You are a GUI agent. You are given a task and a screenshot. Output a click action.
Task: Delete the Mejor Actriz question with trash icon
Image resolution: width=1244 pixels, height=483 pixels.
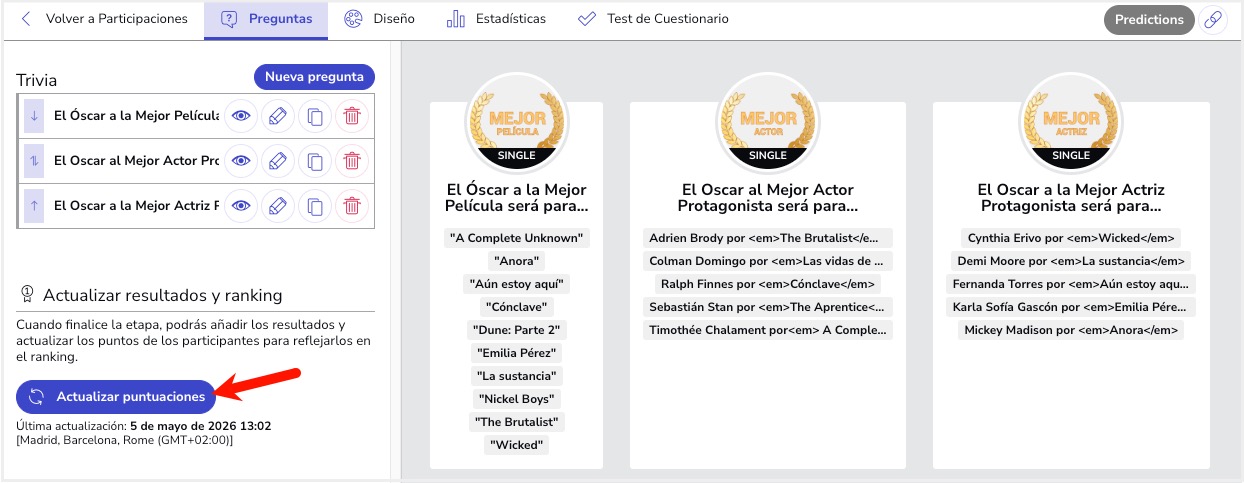click(352, 206)
